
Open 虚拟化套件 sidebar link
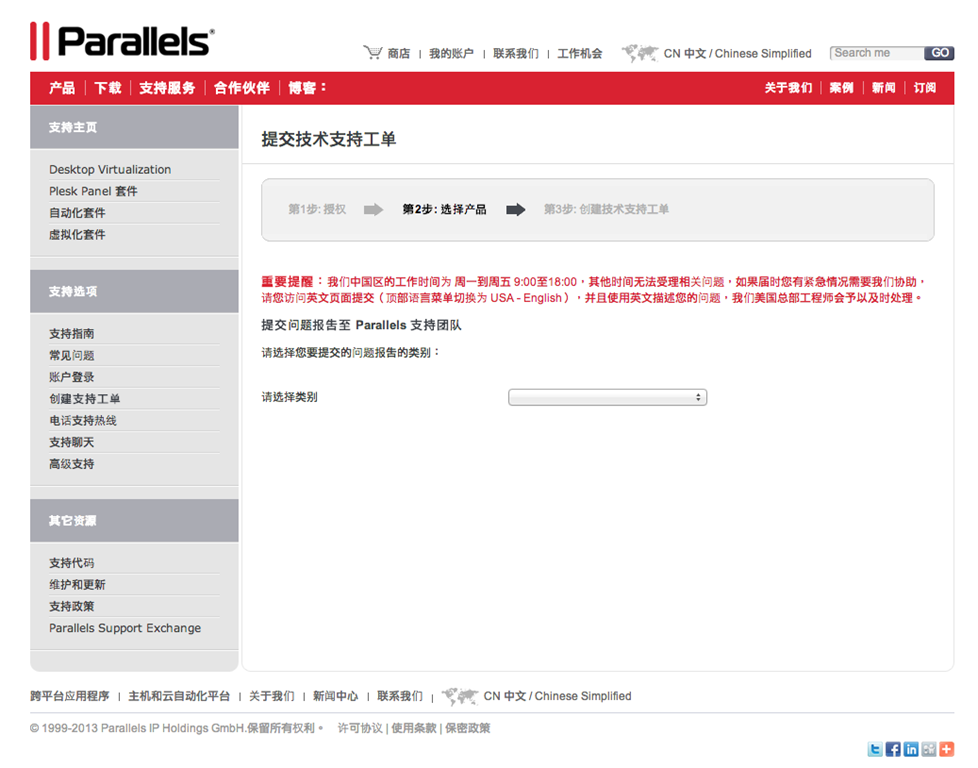pos(77,235)
